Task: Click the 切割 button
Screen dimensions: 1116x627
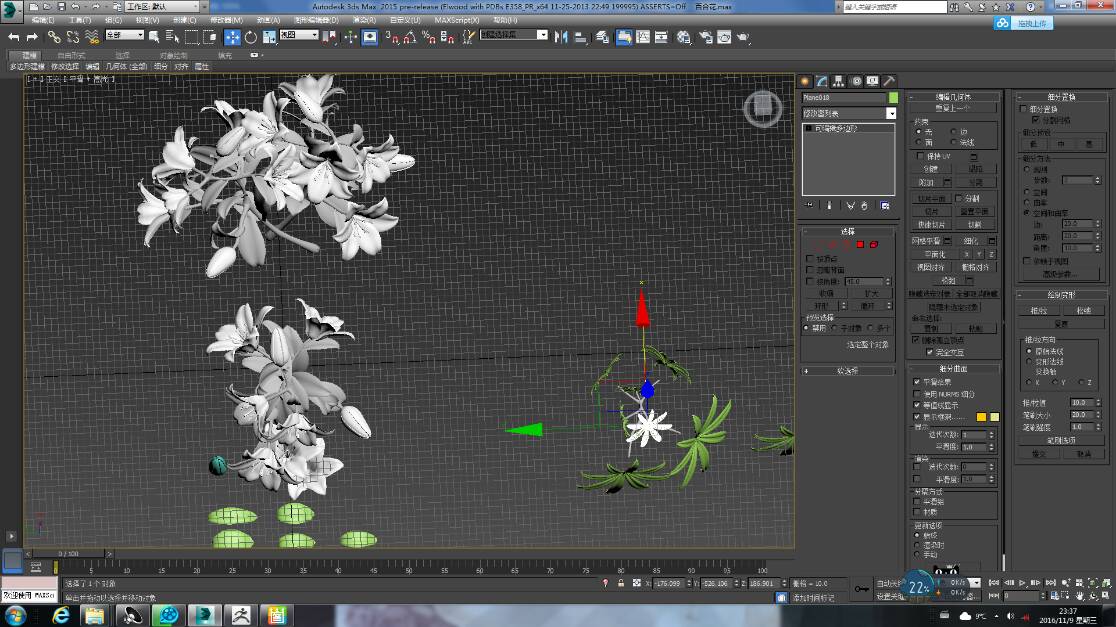Action: click(974, 224)
